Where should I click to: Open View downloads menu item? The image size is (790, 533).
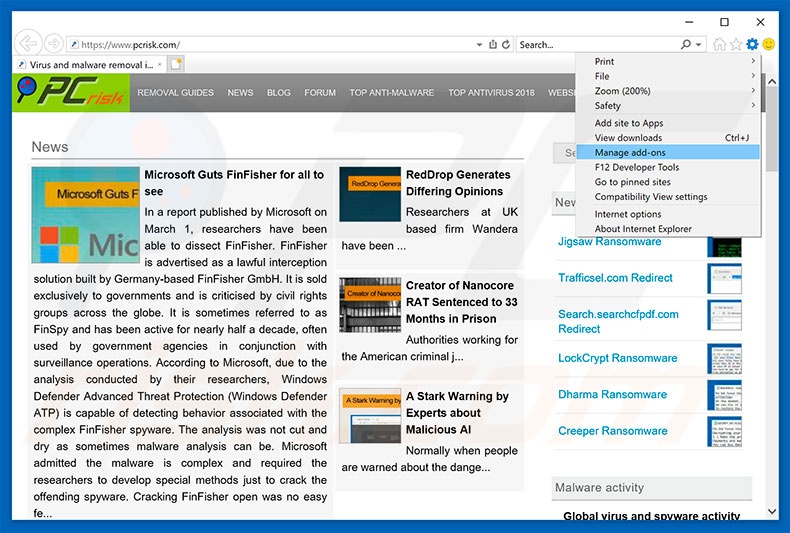click(x=628, y=138)
